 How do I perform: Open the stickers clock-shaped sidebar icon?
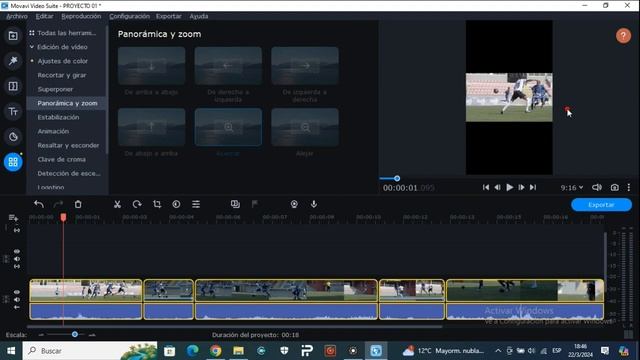point(13,137)
